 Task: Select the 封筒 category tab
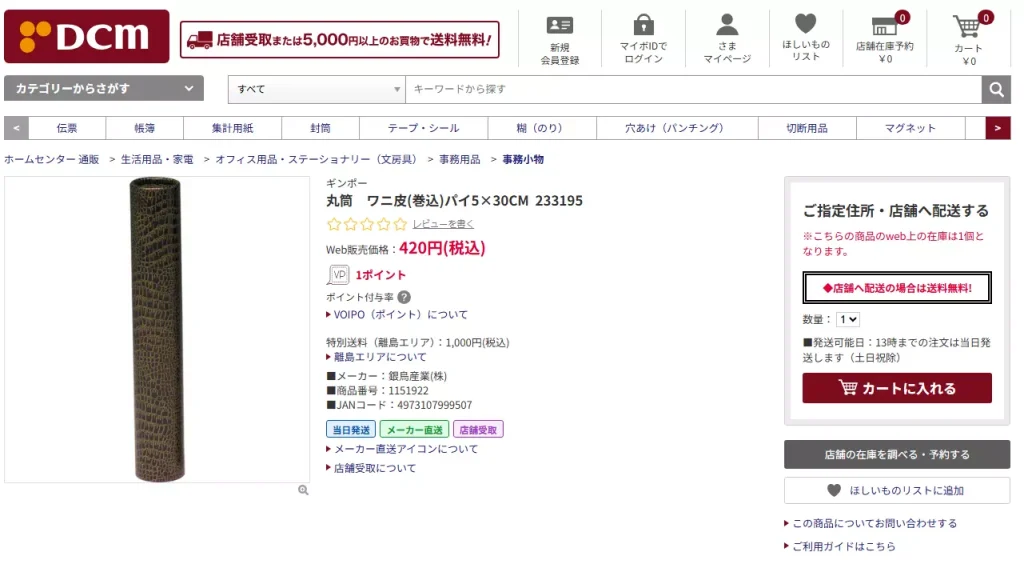pos(320,128)
